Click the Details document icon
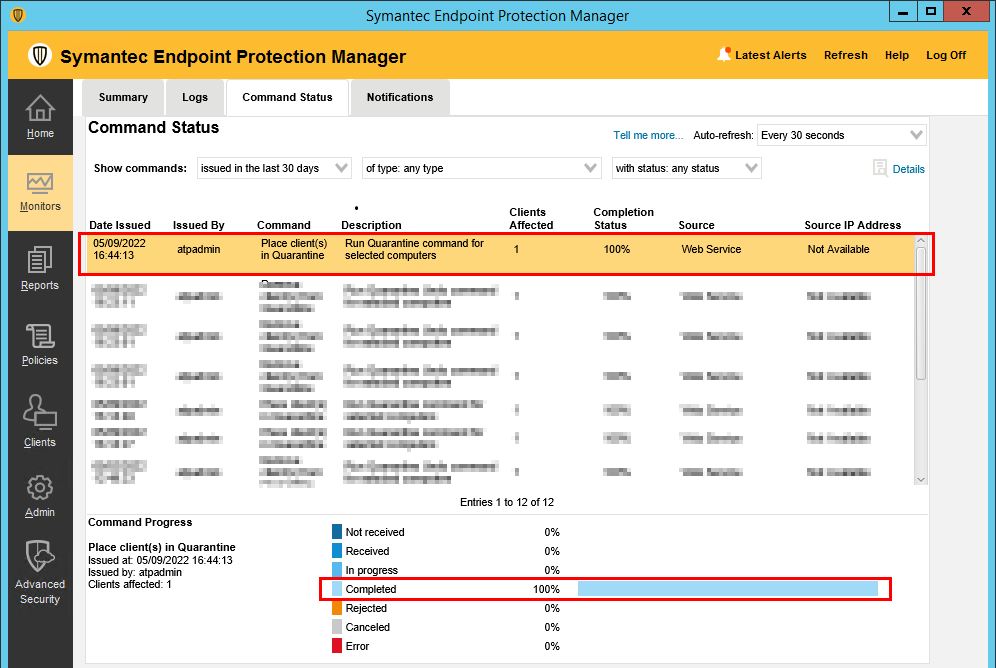 [x=880, y=169]
